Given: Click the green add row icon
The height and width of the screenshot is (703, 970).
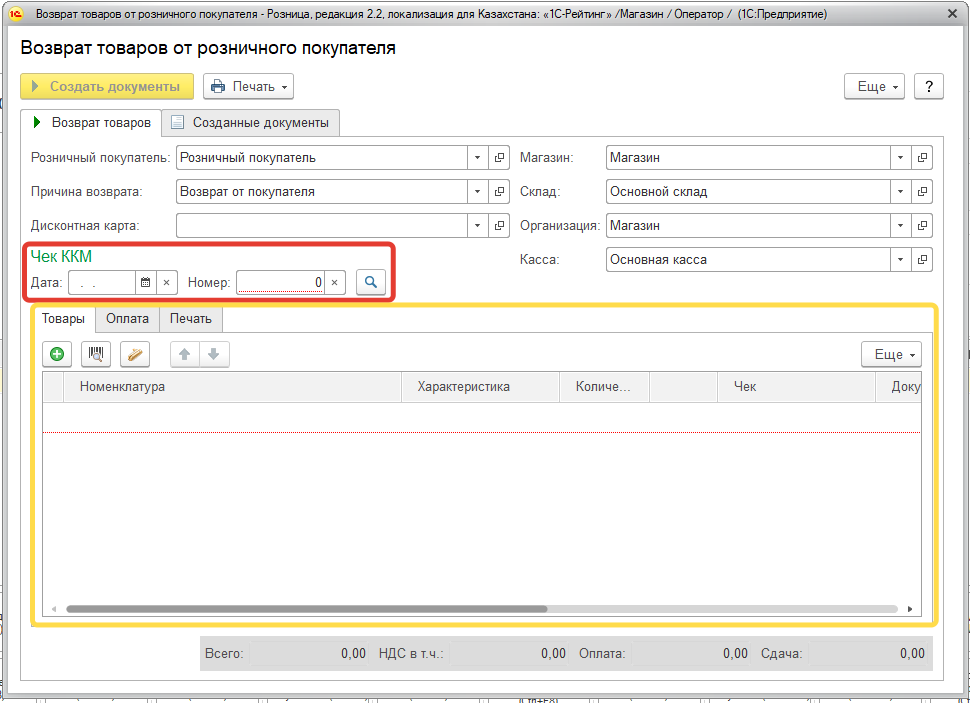Looking at the screenshot, I should 57,354.
